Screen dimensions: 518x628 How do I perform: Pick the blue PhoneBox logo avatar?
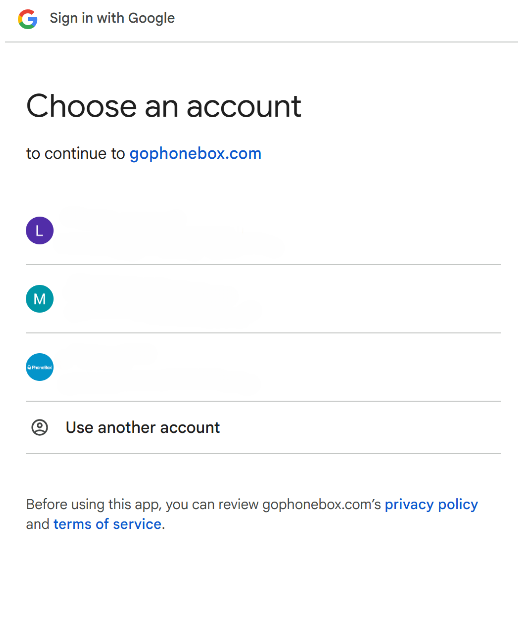[x=40, y=367]
